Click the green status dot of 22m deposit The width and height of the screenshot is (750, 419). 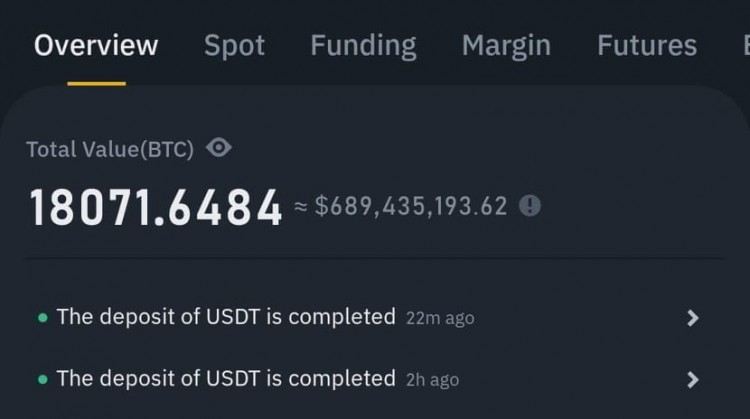[x=43, y=318]
